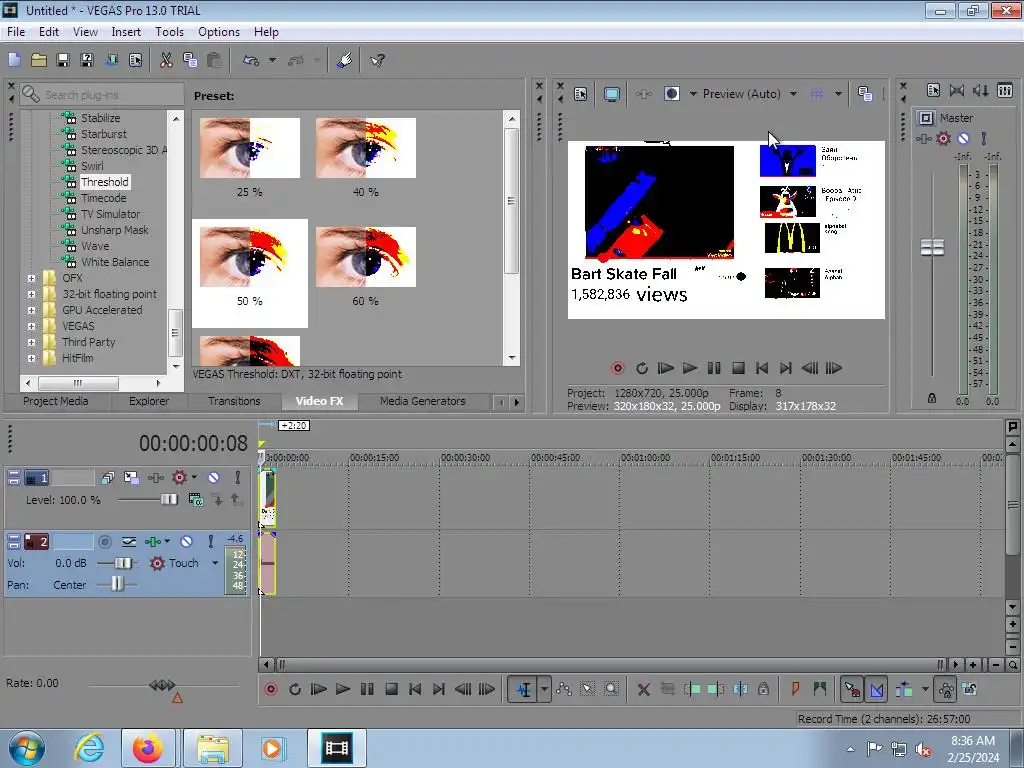Switch to the Media Generators tab

(x=423, y=401)
